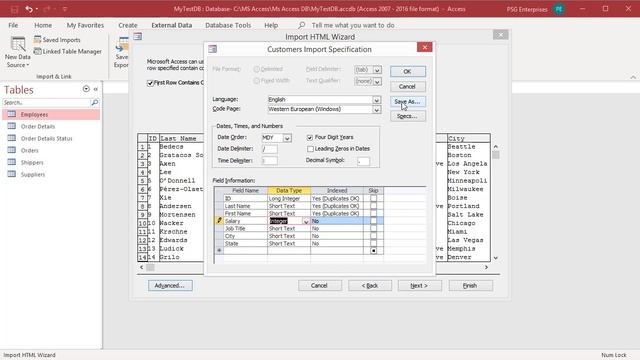The height and width of the screenshot is (360, 640).
Task: Click the Undo arrow icon
Action: (x=29, y=9)
